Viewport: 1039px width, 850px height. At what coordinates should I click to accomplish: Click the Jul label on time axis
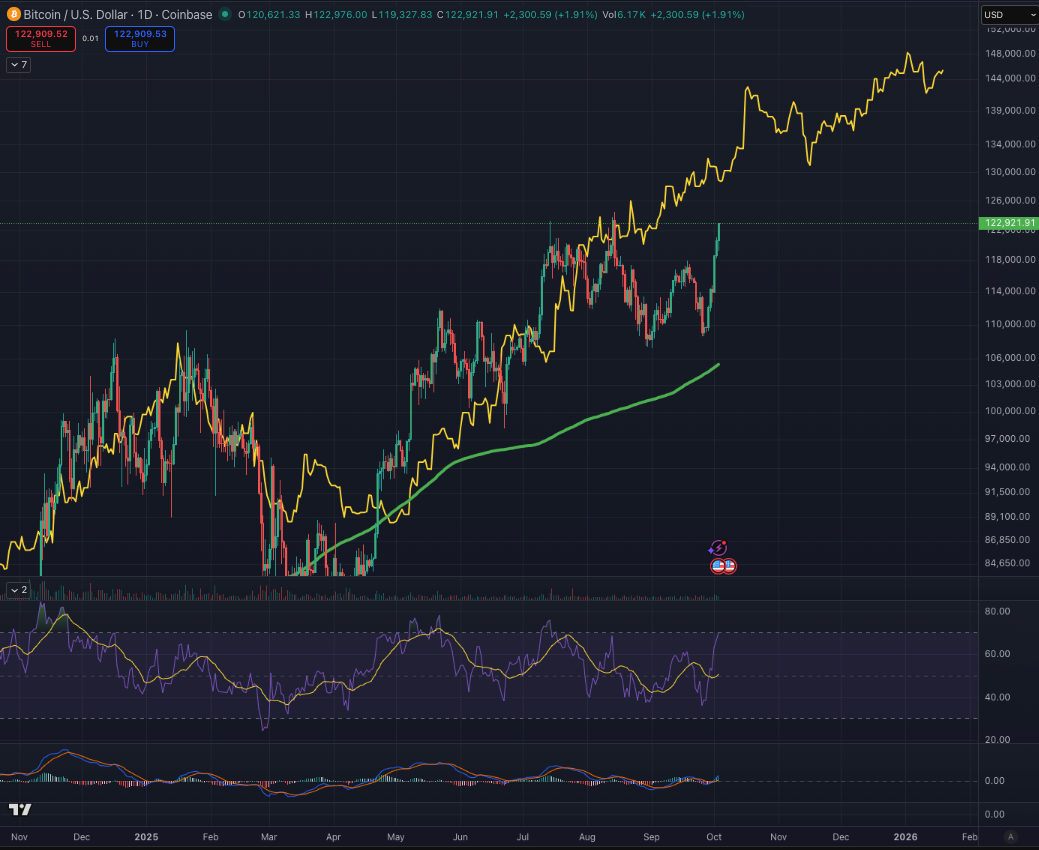click(x=523, y=837)
